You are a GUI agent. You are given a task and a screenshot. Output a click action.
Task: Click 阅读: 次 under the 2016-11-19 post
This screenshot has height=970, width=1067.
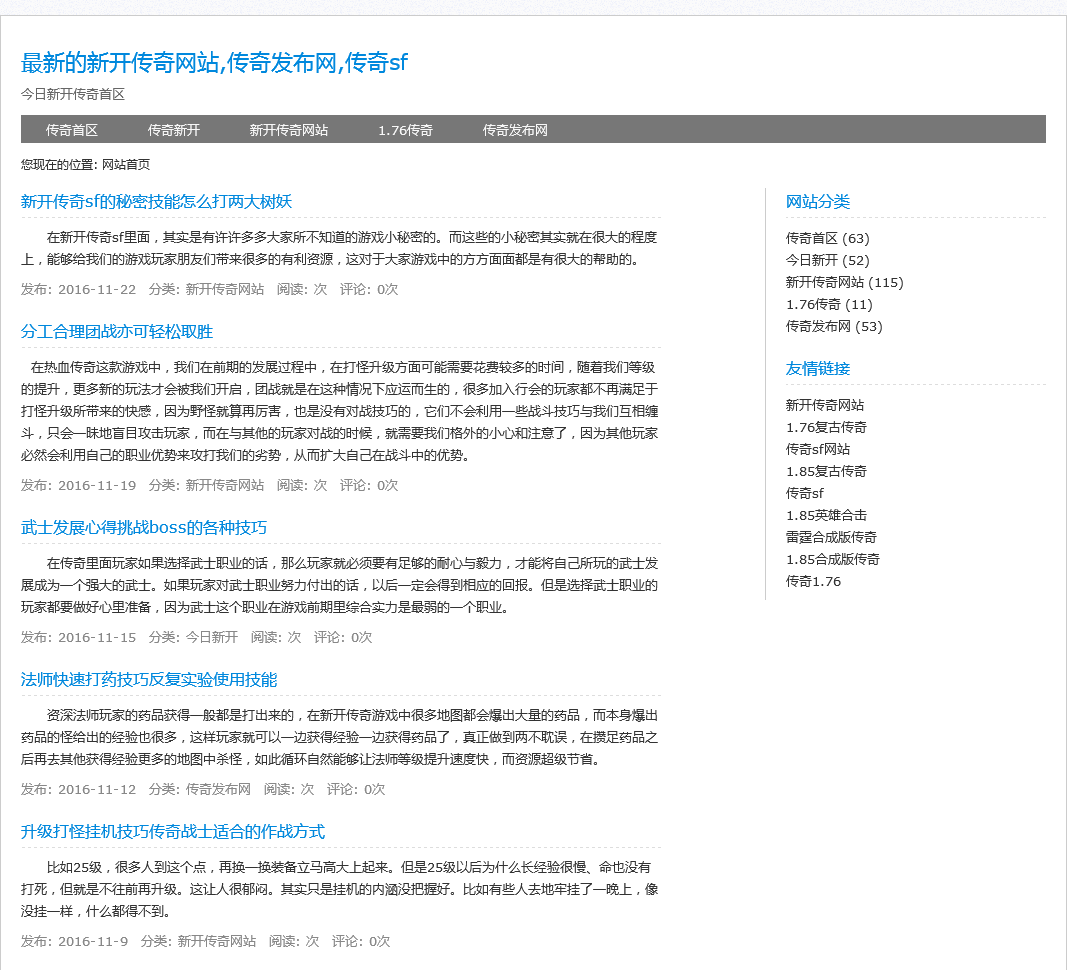coord(301,485)
